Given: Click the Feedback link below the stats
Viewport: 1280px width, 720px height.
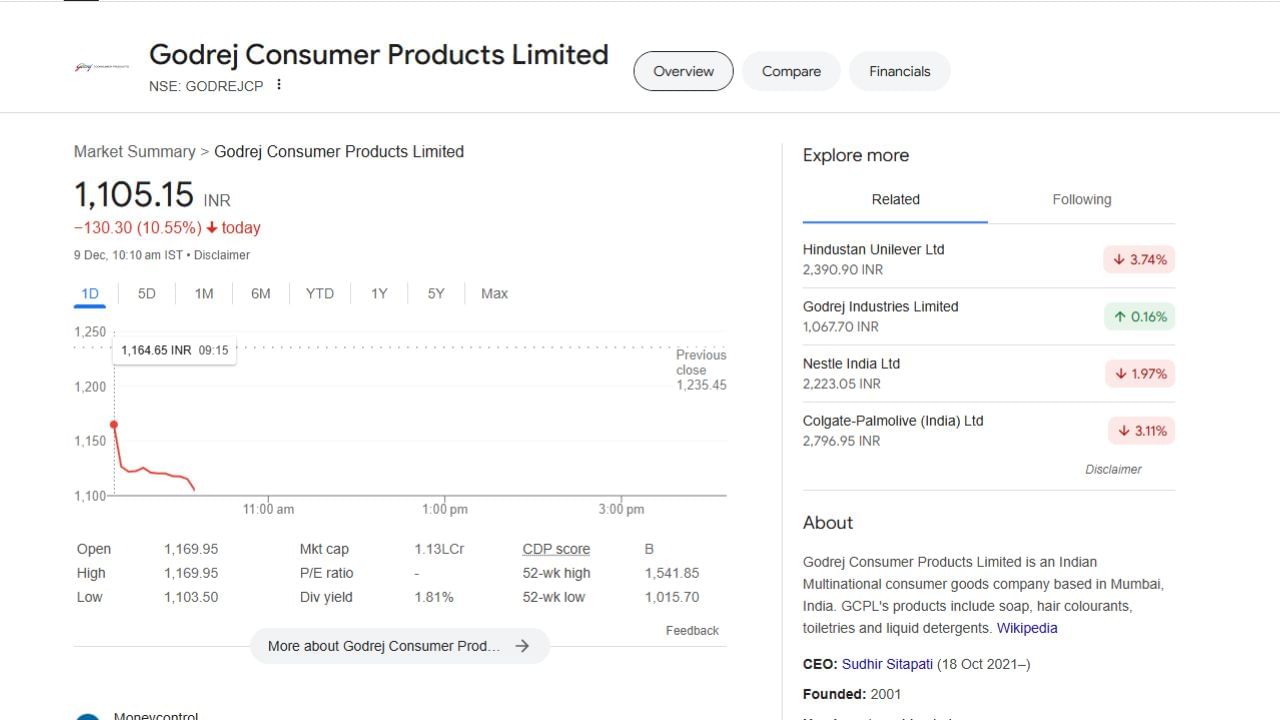Looking at the screenshot, I should pyautogui.click(x=692, y=631).
